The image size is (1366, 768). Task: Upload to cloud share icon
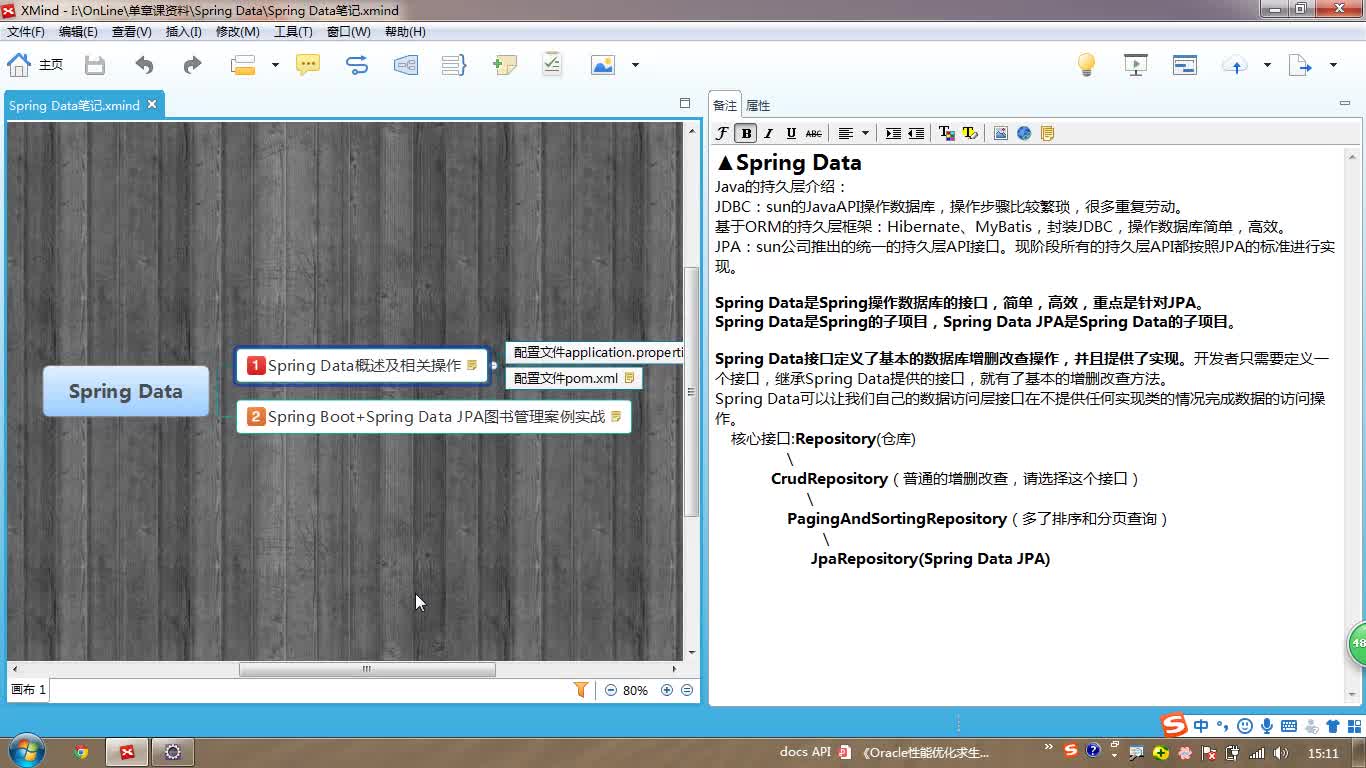point(1235,65)
